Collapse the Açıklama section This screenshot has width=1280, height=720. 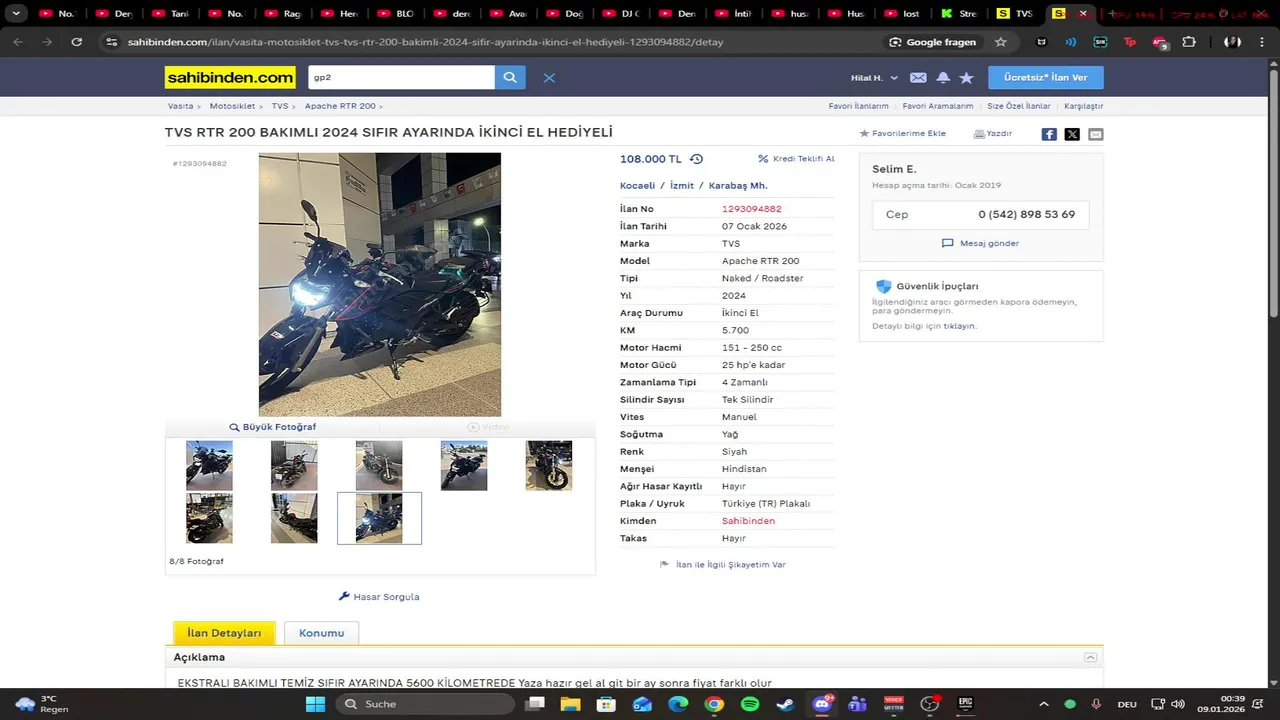1091,657
